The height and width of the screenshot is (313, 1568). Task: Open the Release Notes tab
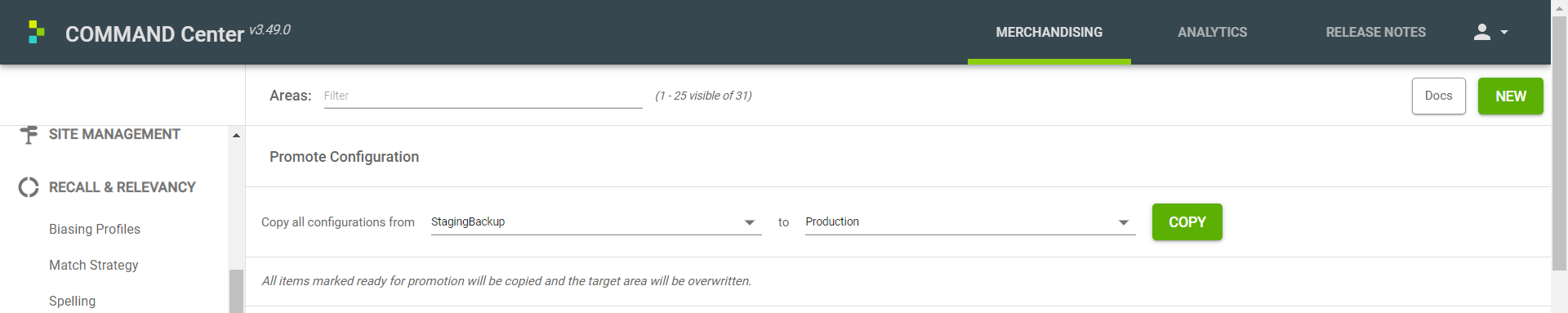click(1376, 32)
